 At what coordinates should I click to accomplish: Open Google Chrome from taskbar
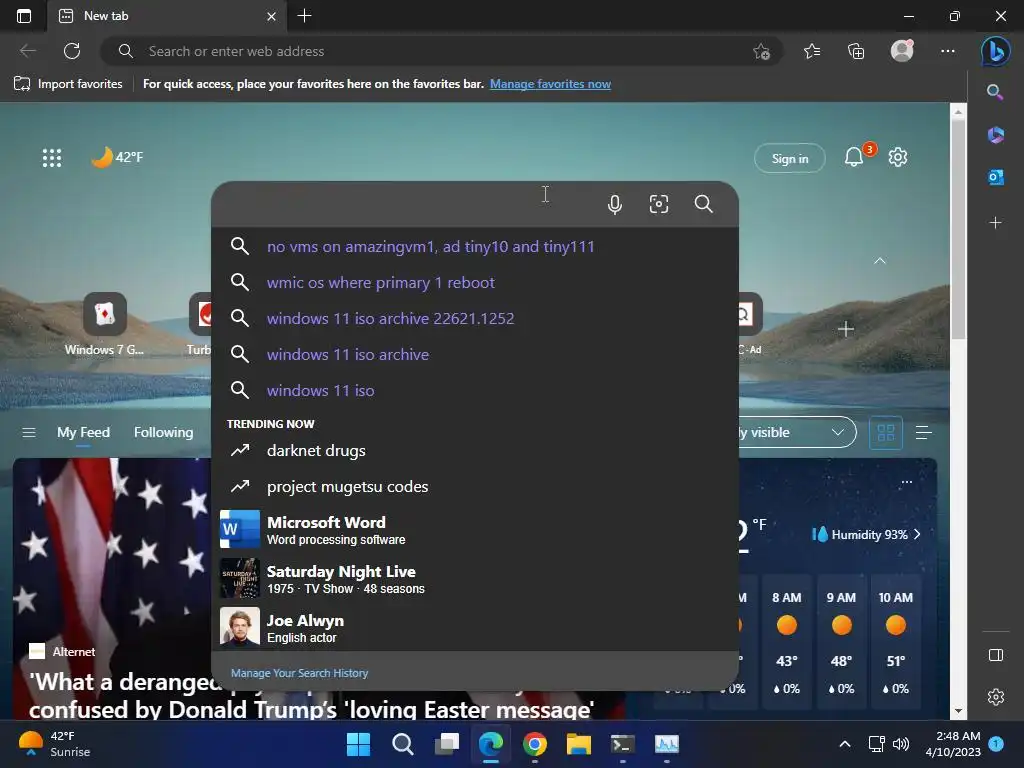(x=534, y=744)
